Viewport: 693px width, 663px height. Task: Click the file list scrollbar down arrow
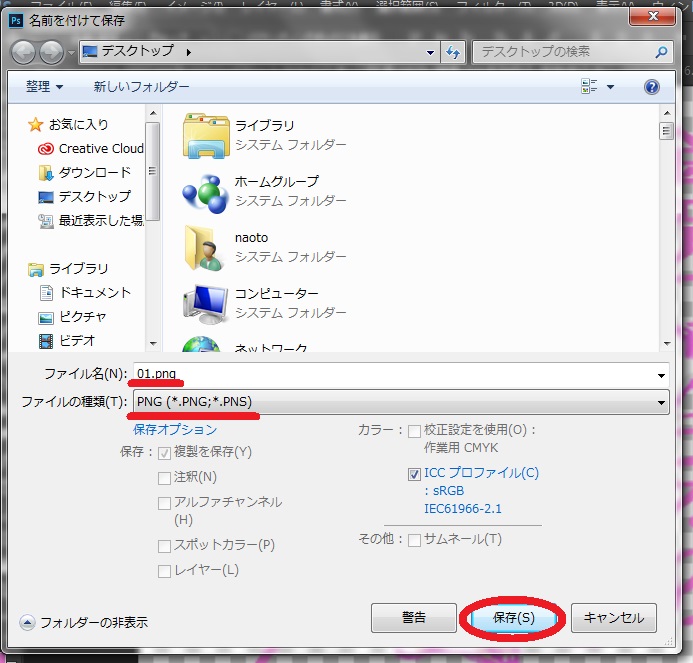[666, 343]
